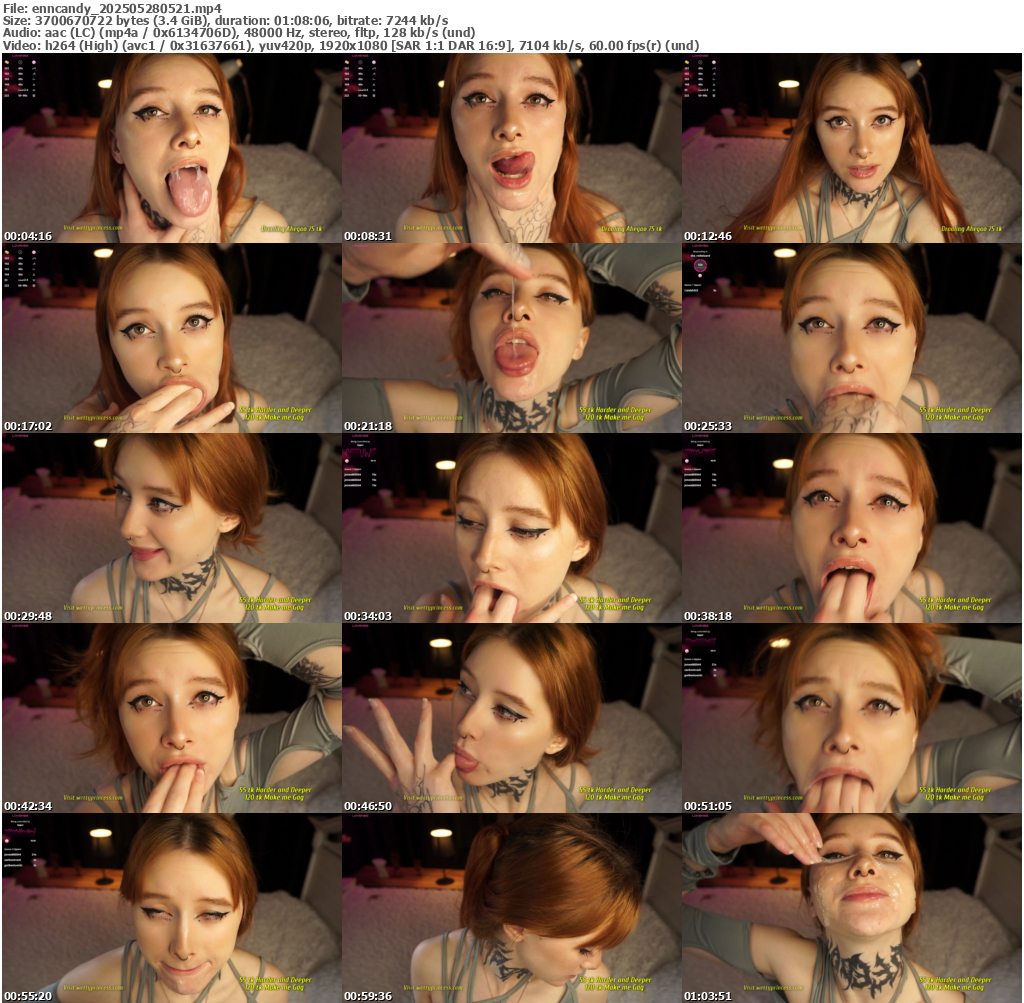Select the frame stamped 00:59:36
This screenshot has height=1003, width=1024.
(x=511, y=908)
